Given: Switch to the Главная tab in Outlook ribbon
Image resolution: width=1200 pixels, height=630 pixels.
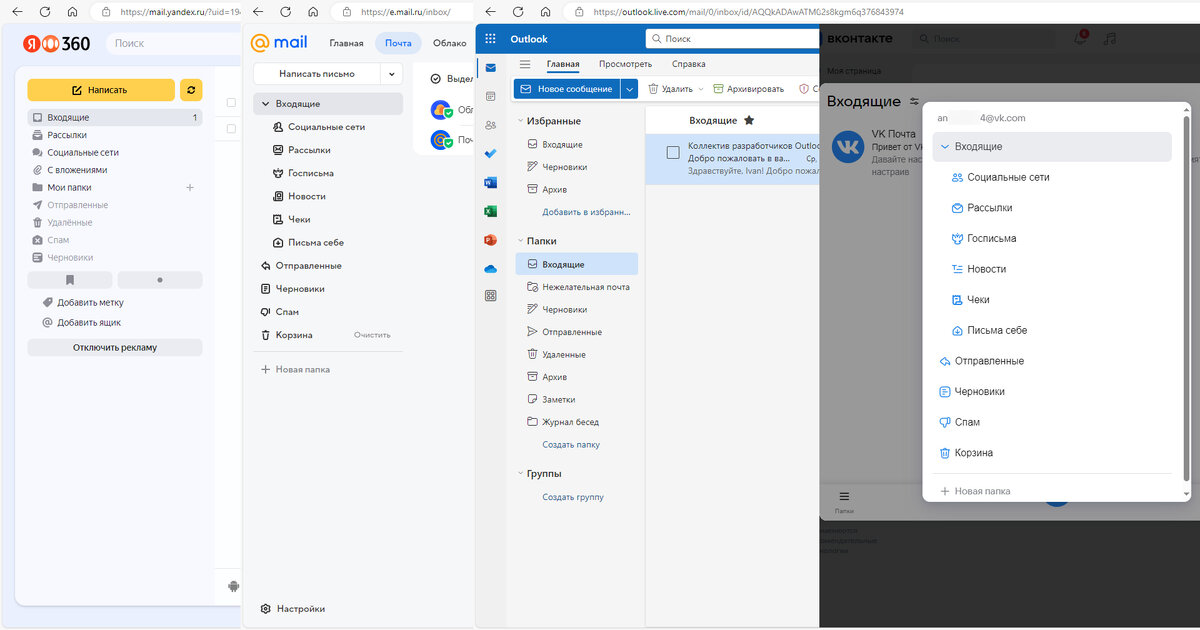Looking at the screenshot, I should [563, 64].
